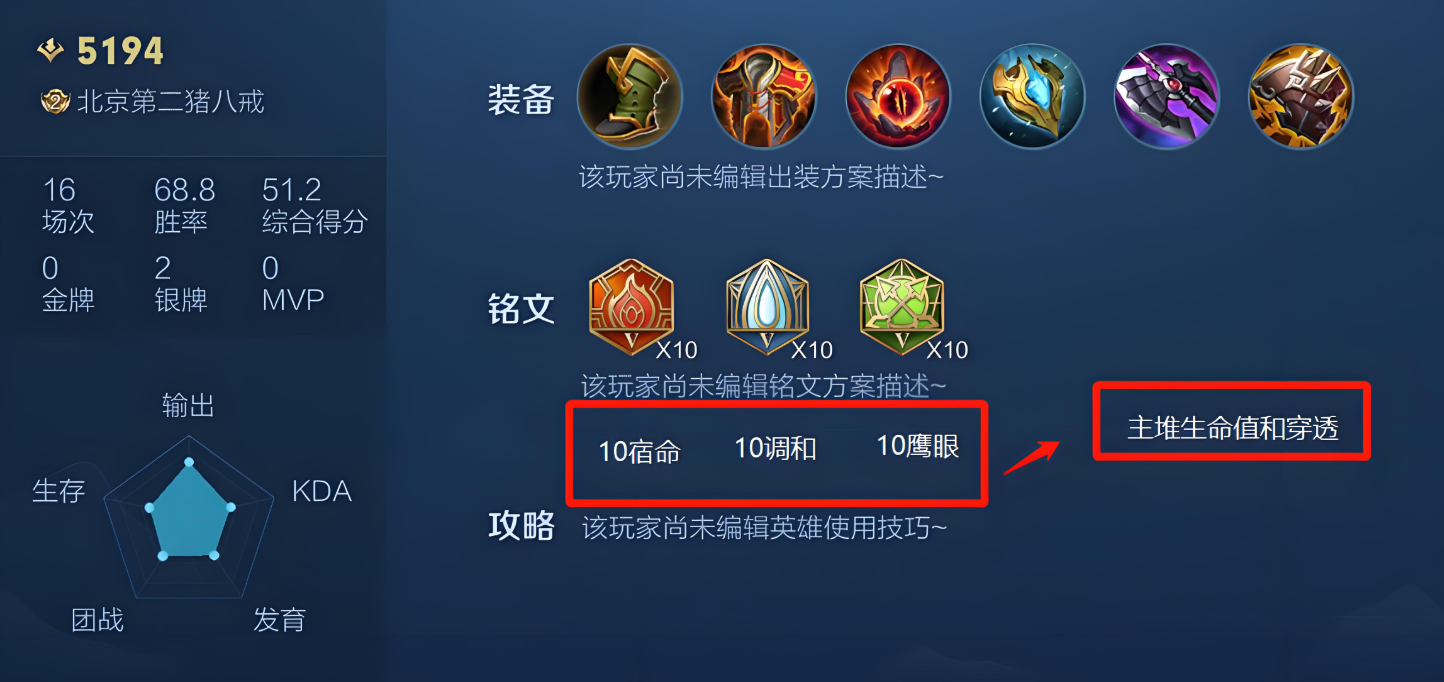Click the gold rank badge beside 北京第二猪八戒
Image resolution: width=1444 pixels, height=682 pixels.
pos(55,101)
